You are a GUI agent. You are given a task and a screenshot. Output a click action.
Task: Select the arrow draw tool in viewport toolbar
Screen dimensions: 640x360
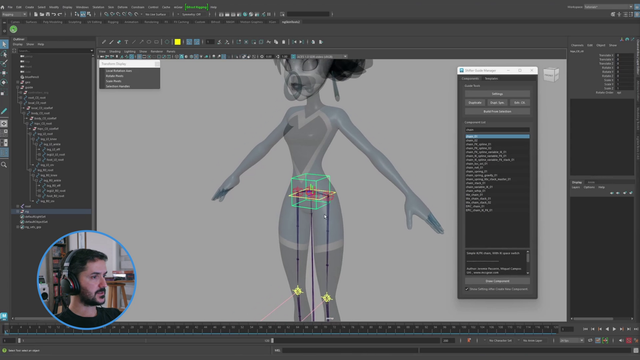[x=141, y=42]
